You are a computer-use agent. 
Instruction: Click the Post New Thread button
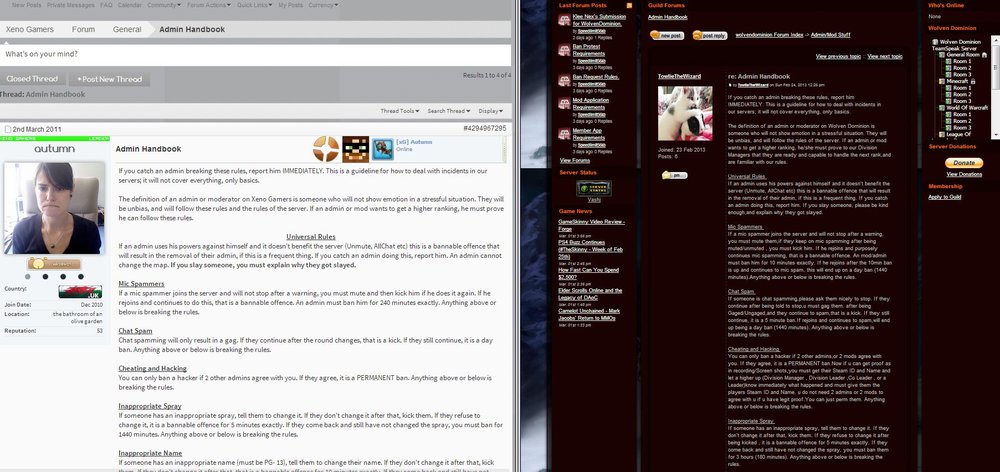[x=109, y=79]
